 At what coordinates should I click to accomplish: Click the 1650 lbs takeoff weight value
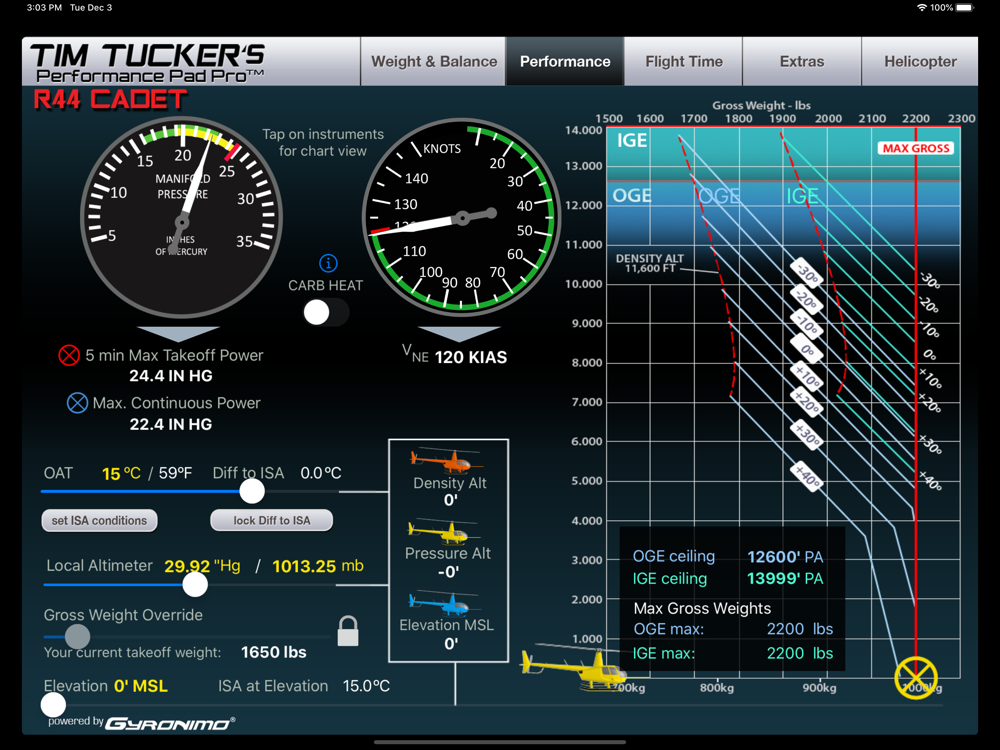tap(274, 652)
